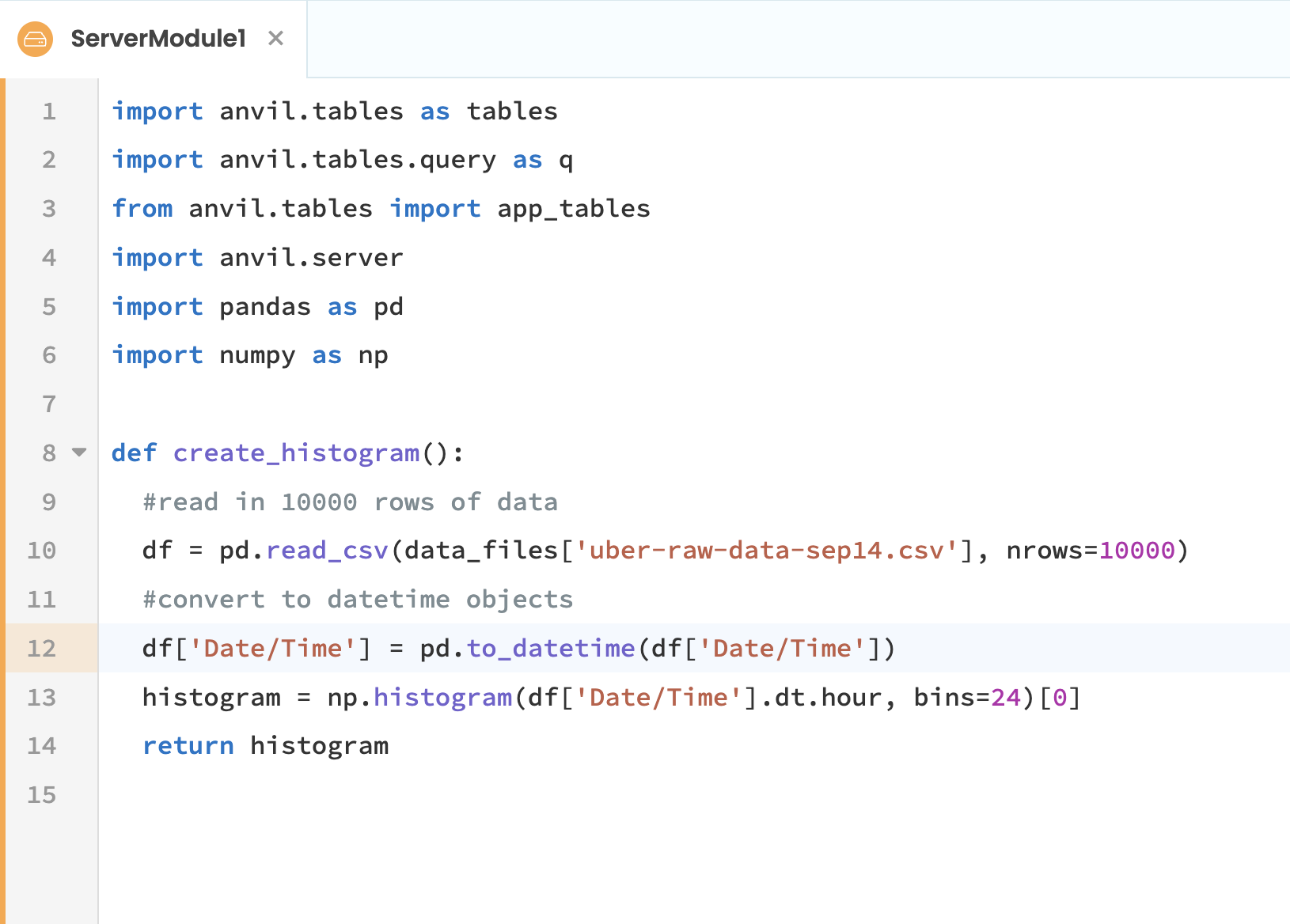Screen dimensions: 1290x924
Task: Click the bins value 24
Action: (x=1006, y=698)
